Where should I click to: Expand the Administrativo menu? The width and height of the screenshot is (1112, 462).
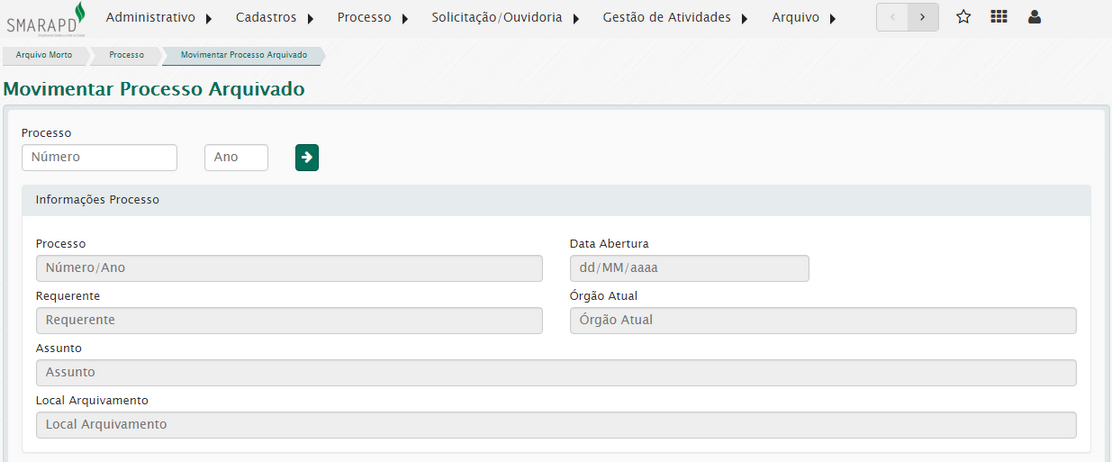tap(159, 18)
